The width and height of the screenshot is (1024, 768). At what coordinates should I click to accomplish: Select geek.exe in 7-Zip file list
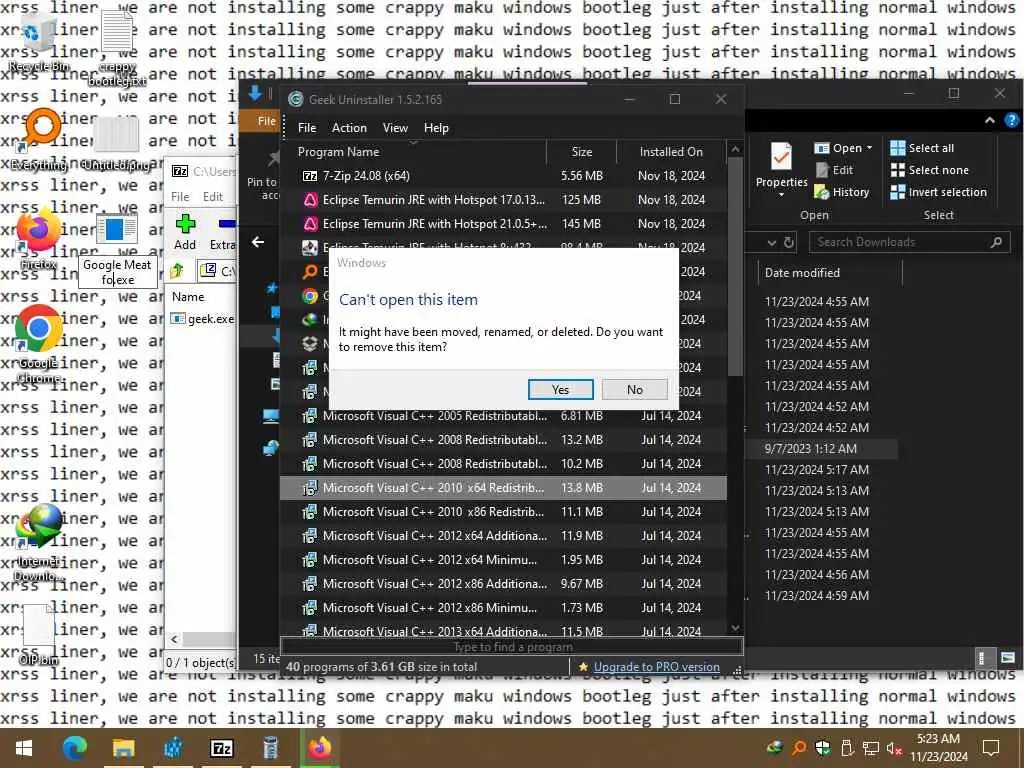pos(202,319)
